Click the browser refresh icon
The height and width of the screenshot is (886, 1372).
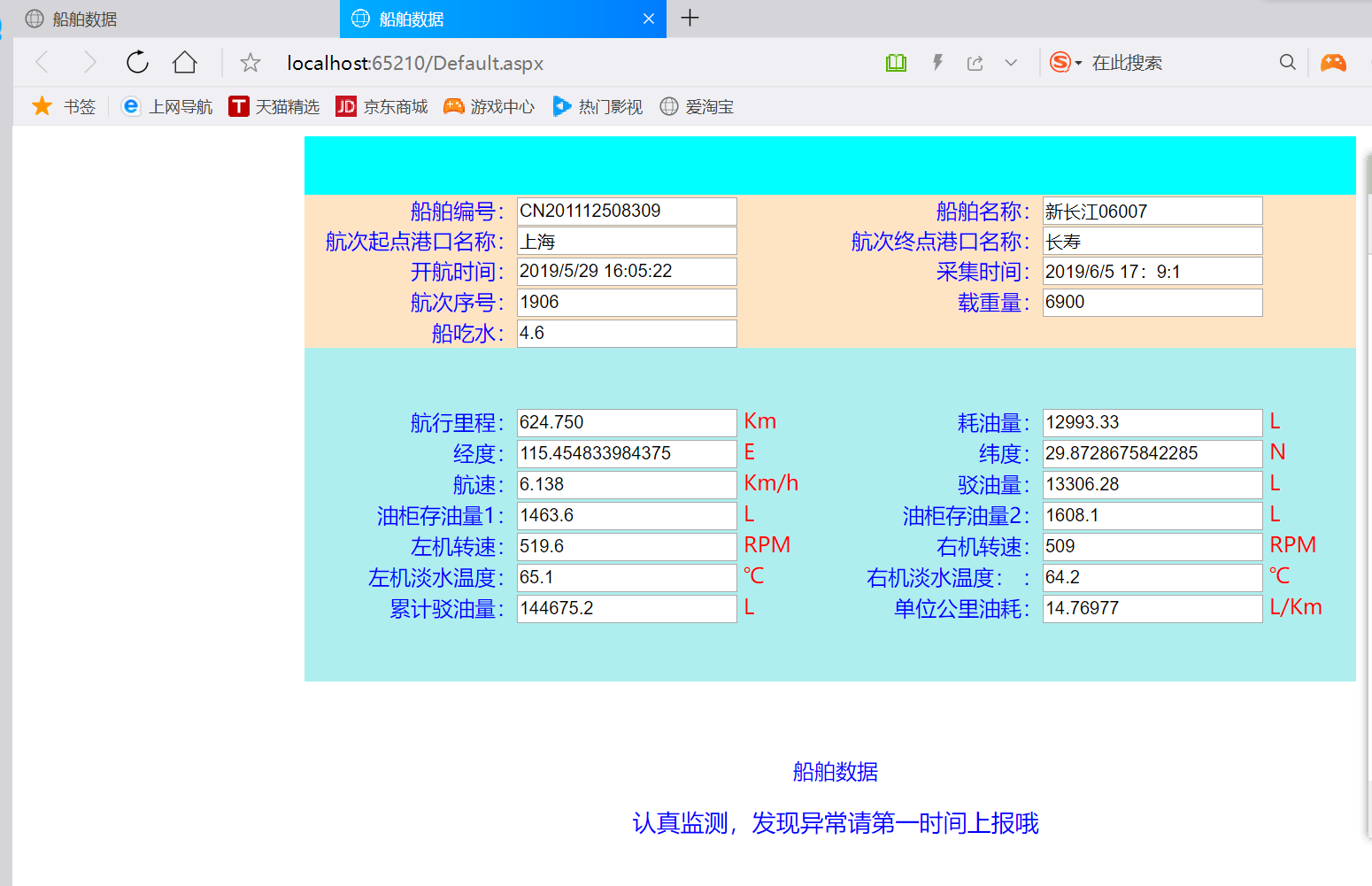pos(137,62)
